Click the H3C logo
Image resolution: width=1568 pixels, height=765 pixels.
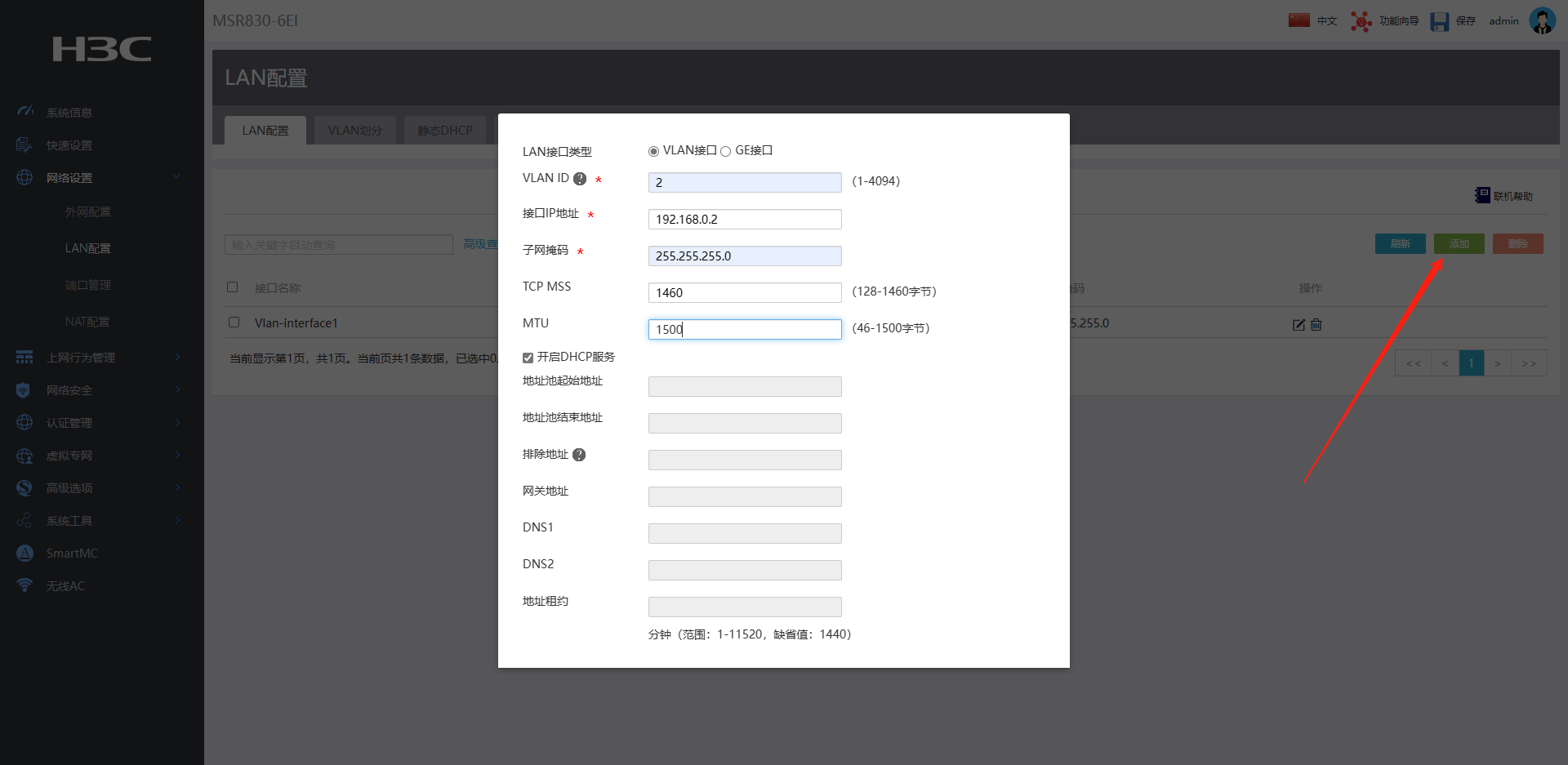pos(102,49)
